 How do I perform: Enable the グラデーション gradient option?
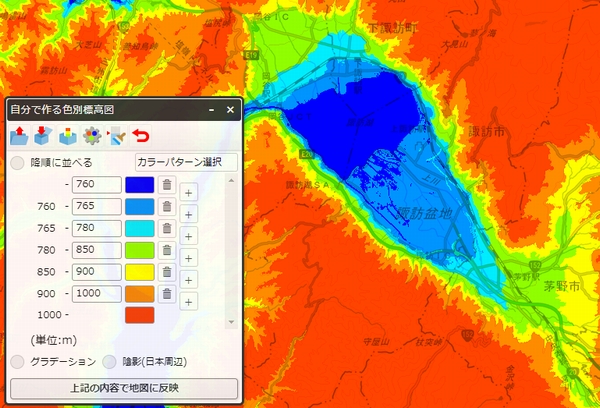[x=18, y=361]
